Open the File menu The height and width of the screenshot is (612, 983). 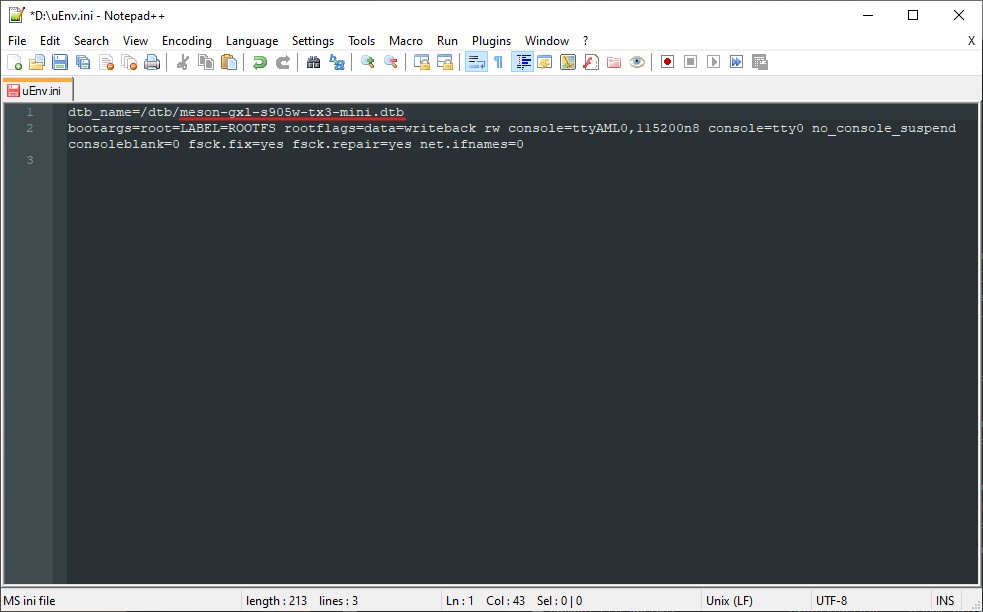coord(17,41)
